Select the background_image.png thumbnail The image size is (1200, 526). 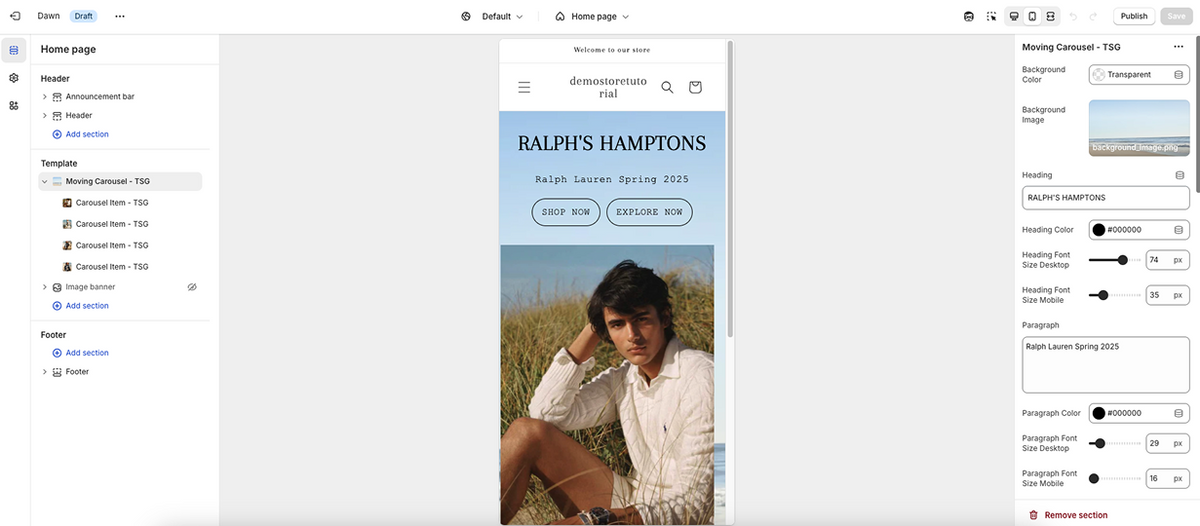1139,128
